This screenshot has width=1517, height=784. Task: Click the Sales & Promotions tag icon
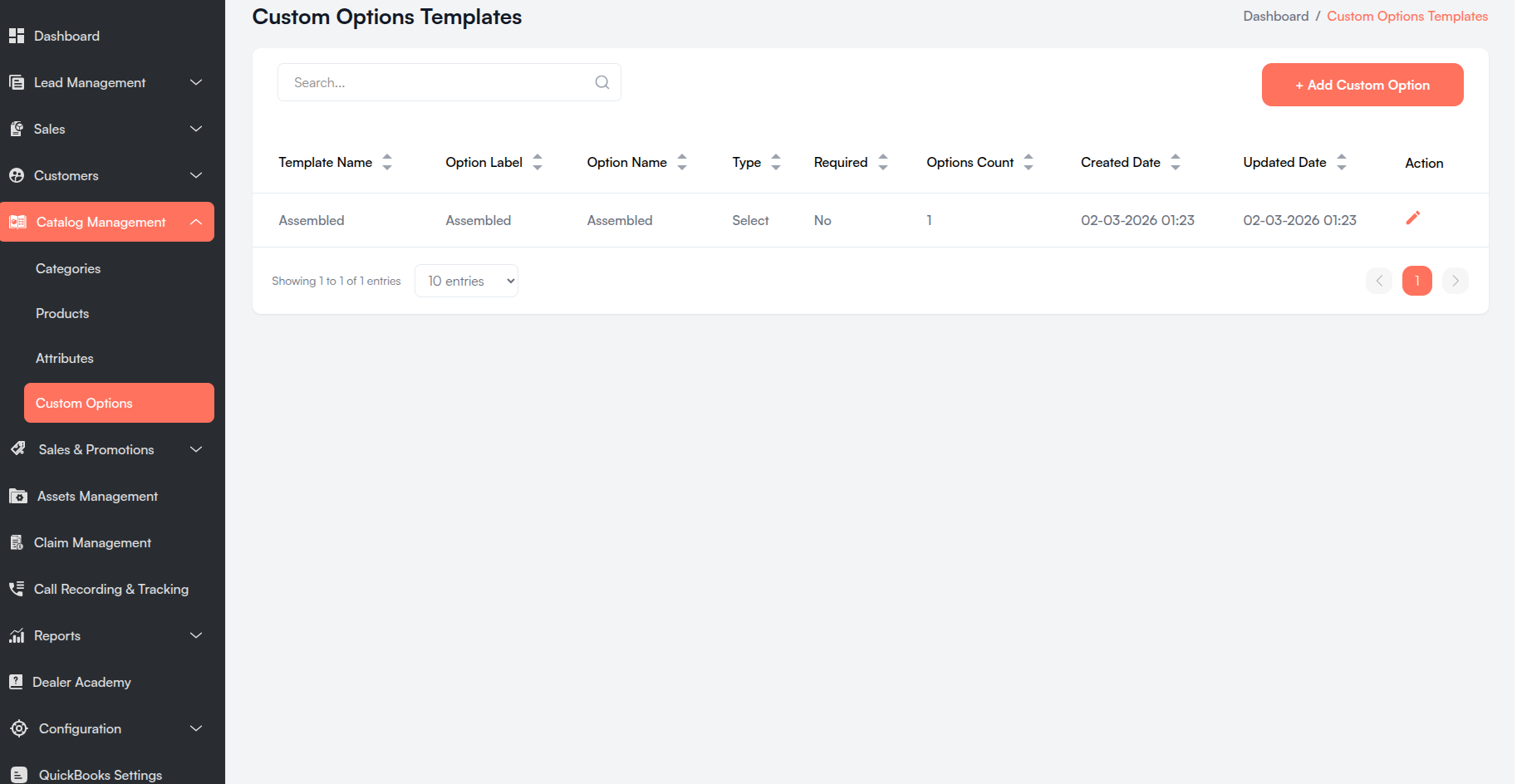pos(18,449)
